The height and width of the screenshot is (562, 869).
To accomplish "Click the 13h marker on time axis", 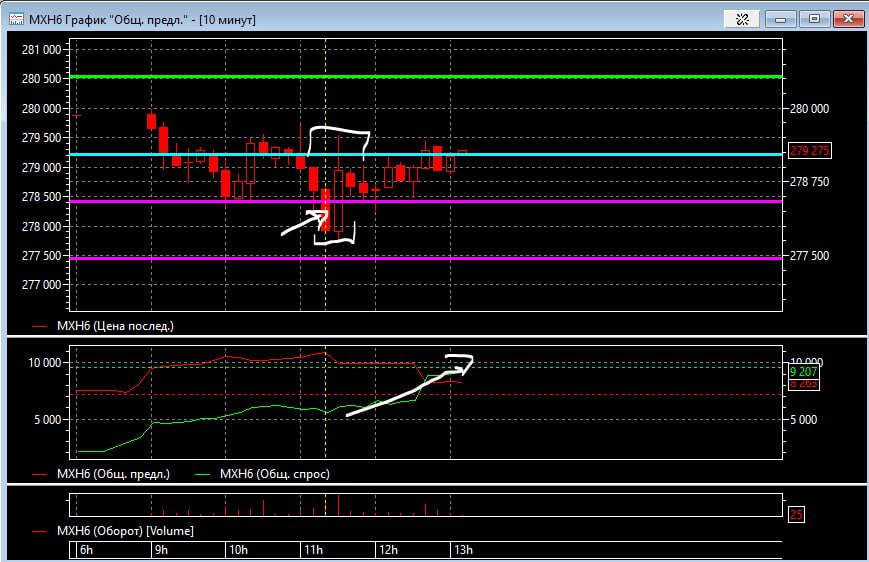I will click(x=462, y=550).
